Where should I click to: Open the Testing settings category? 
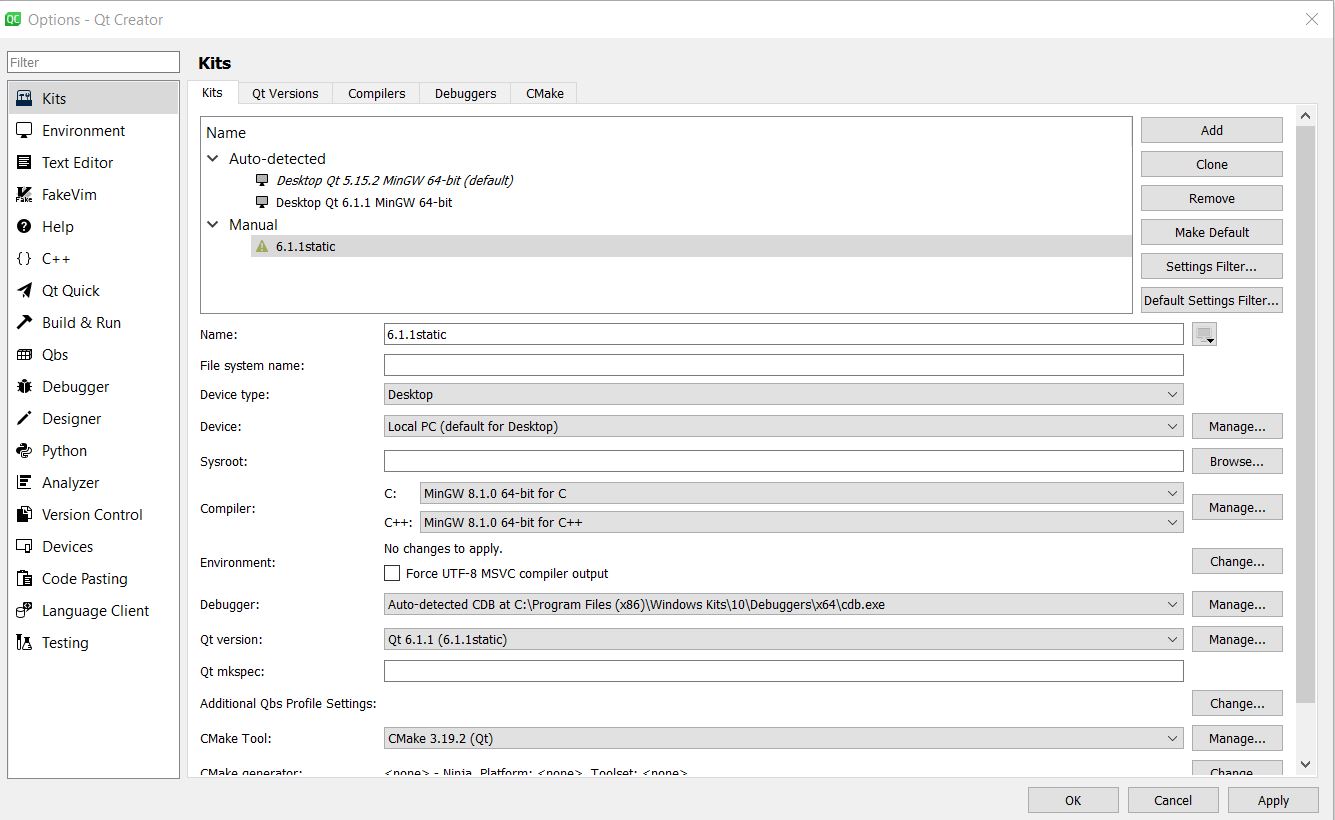(93, 642)
